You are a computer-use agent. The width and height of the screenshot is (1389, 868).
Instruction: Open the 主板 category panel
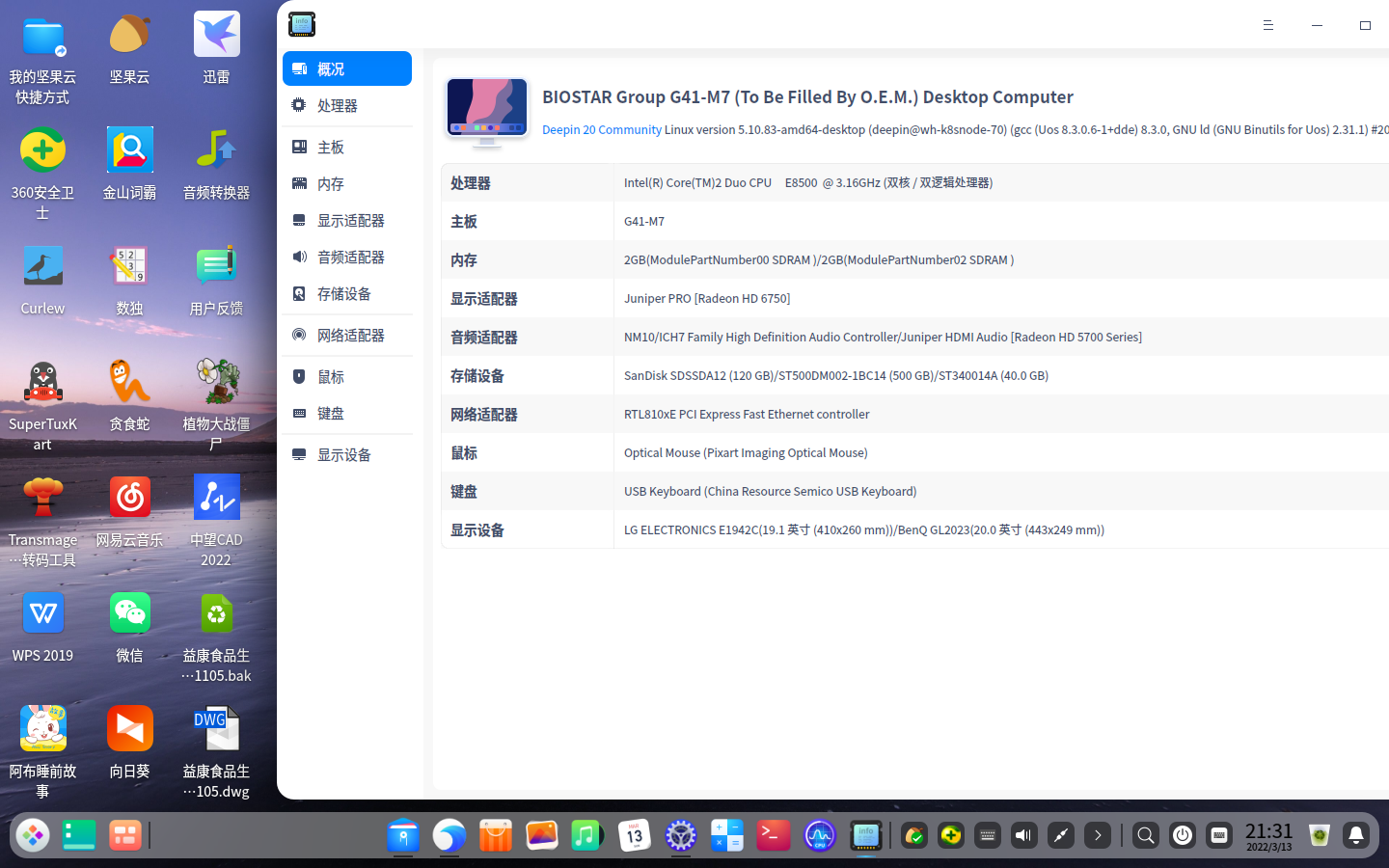(328, 146)
